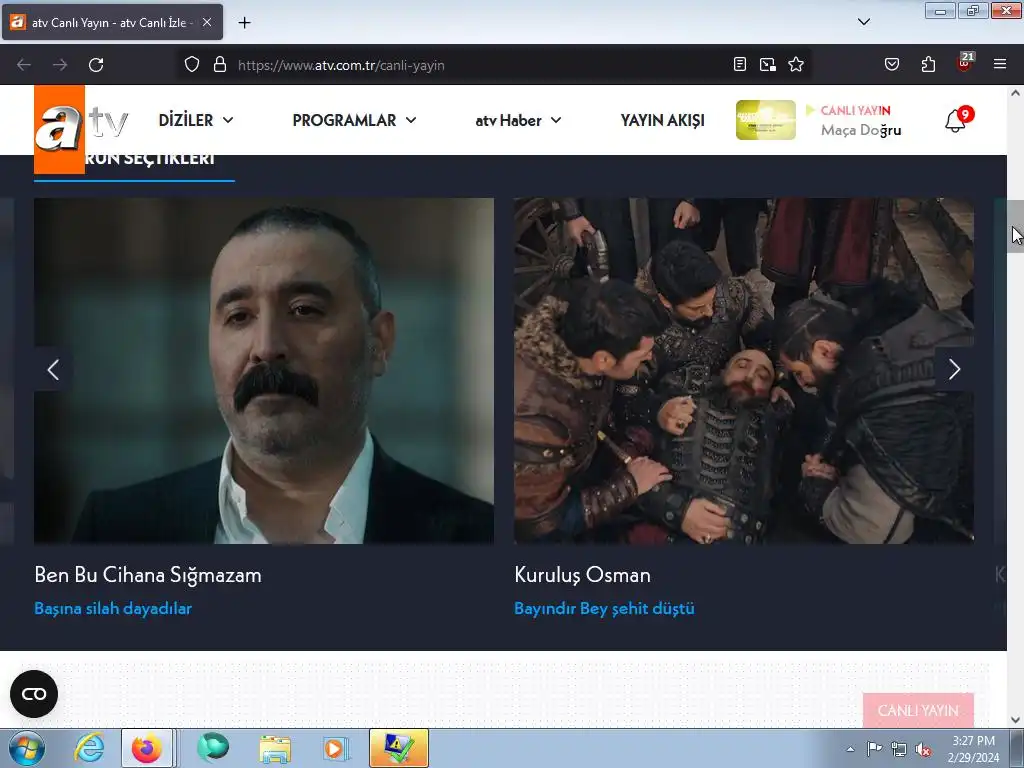This screenshot has width=1024, height=768.
Task: Select the atv Canlı Yayın tab
Action: pyautogui.click(x=112, y=23)
